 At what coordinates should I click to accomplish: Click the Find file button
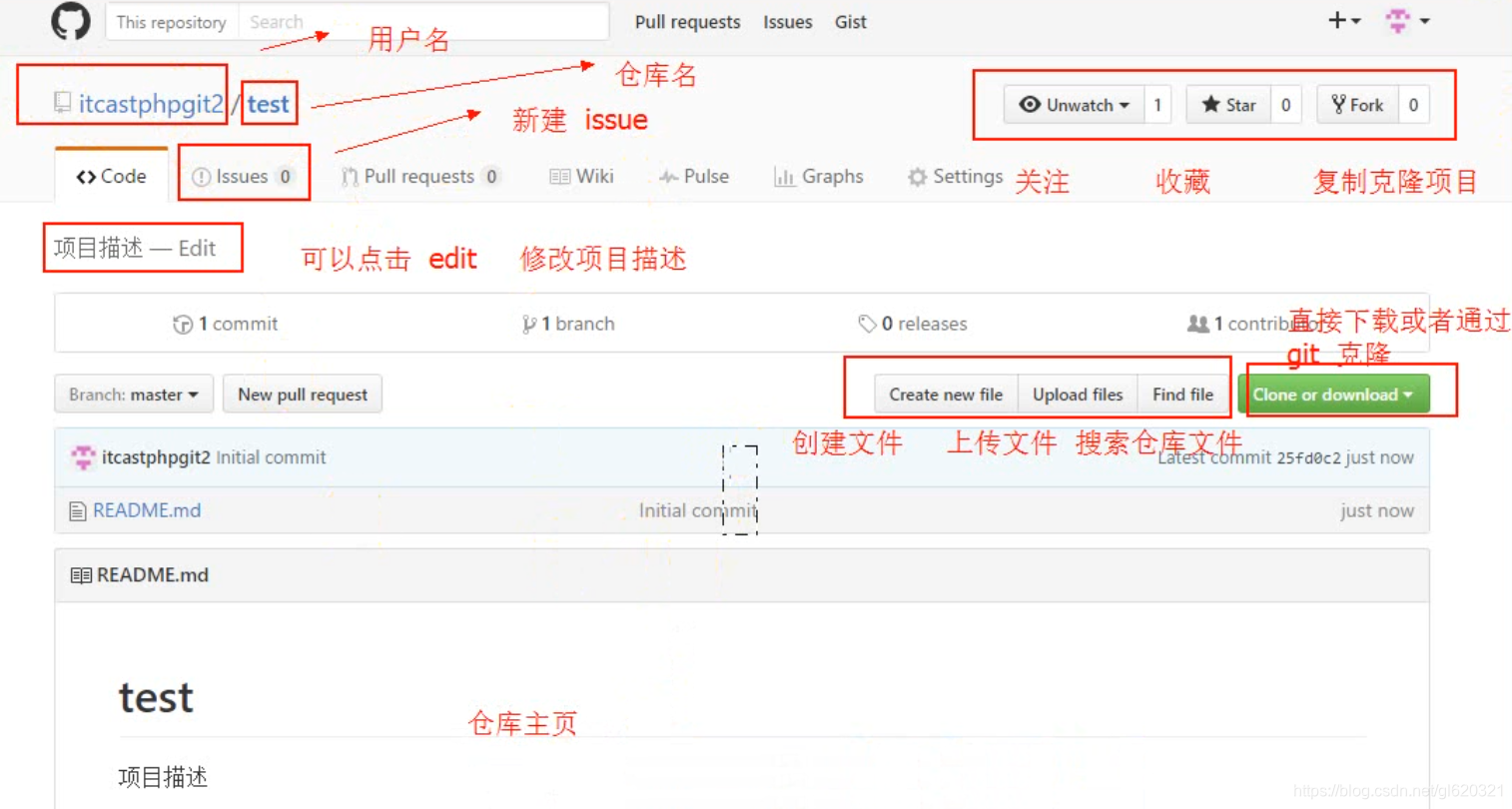[x=1182, y=395]
